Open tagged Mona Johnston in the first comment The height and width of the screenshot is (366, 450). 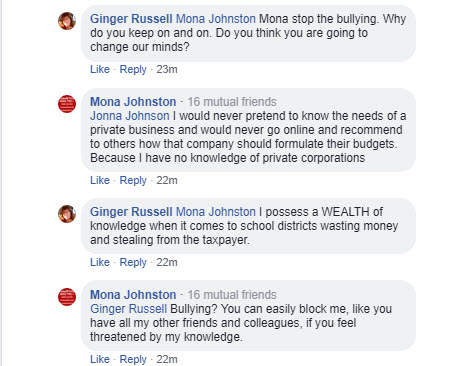tap(216, 19)
